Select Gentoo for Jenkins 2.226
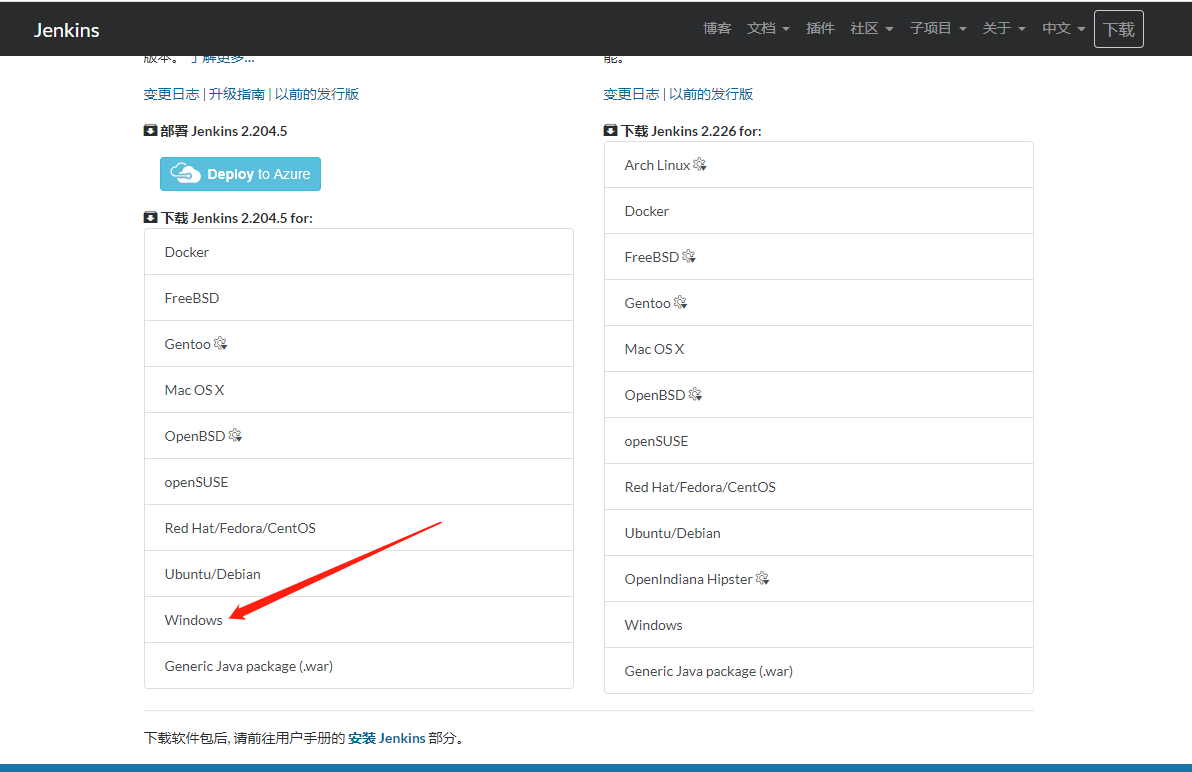Screen dimensions: 1192x772 click(x=819, y=303)
